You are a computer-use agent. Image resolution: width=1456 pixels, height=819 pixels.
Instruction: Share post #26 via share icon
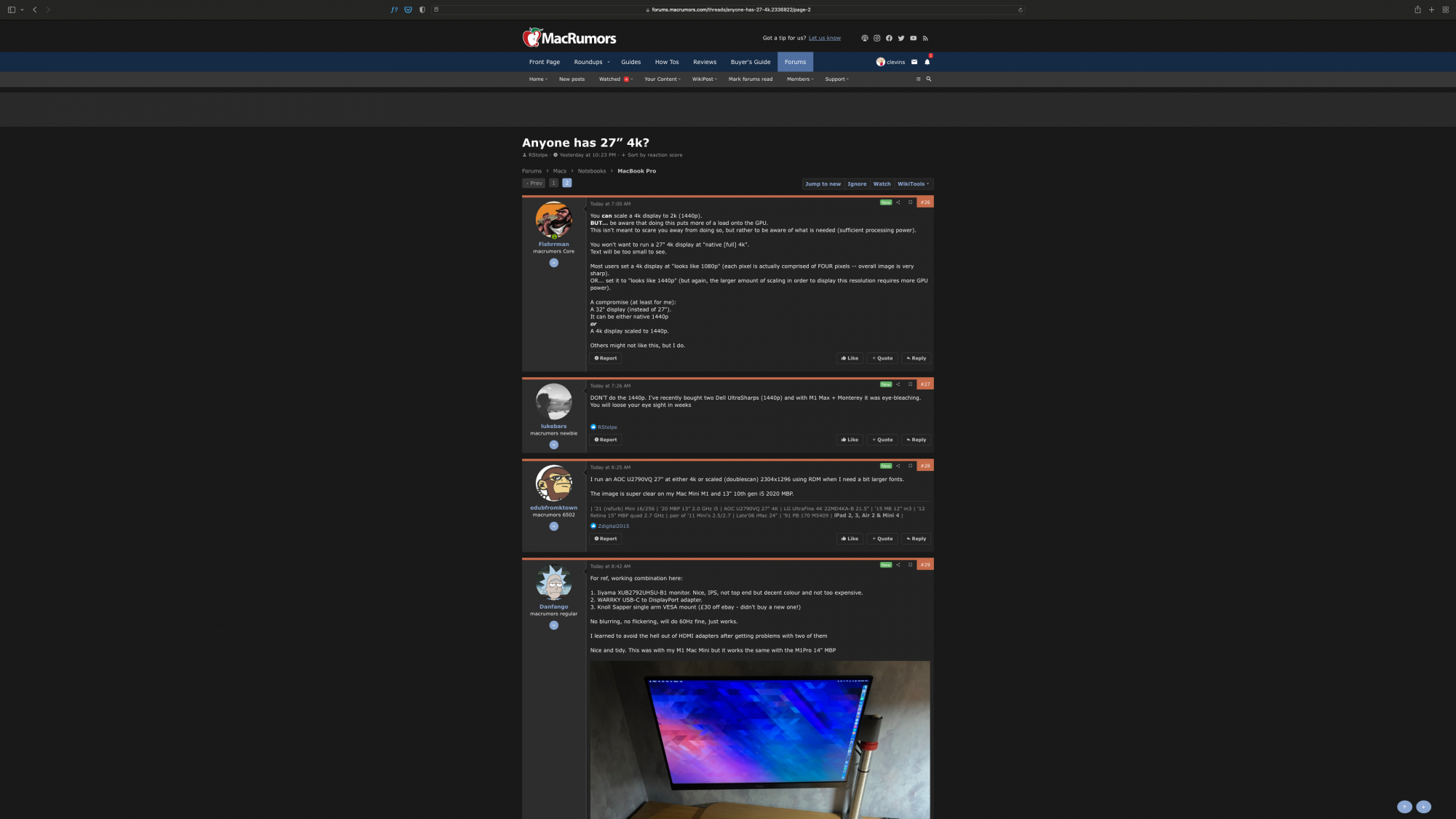tap(898, 202)
